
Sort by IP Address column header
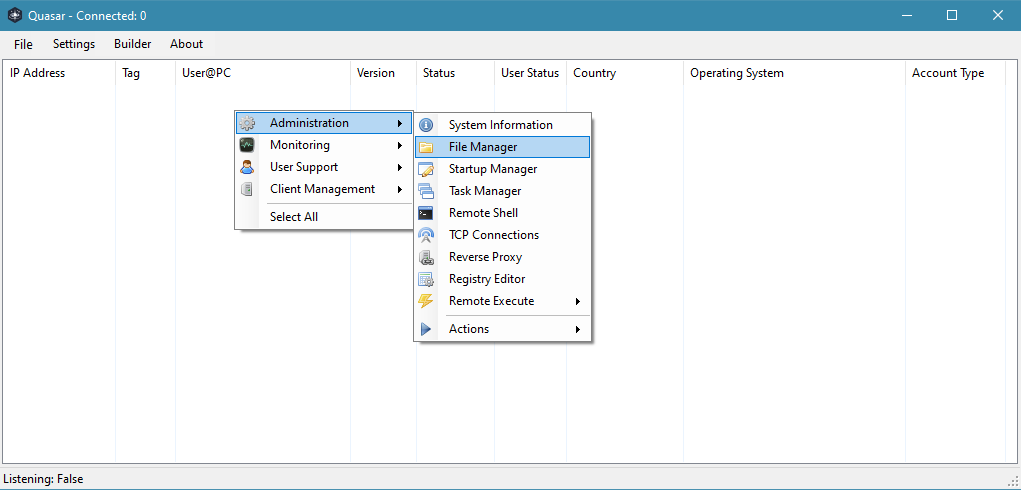click(x=59, y=73)
